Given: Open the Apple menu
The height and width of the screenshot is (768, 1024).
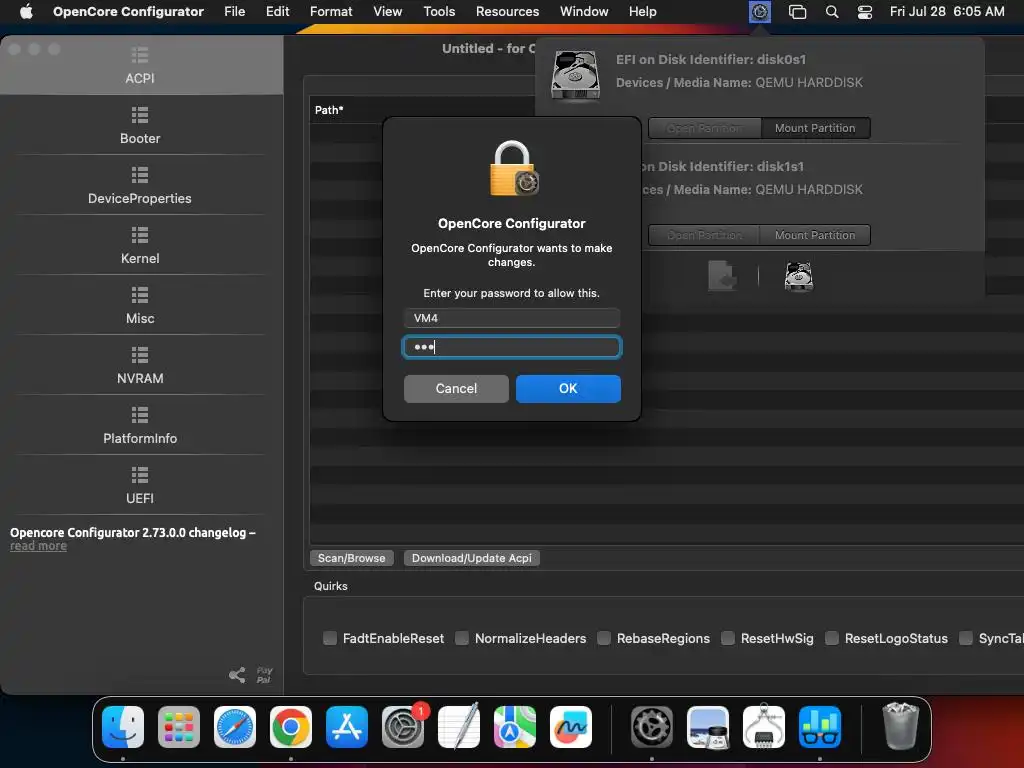Looking at the screenshot, I should point(26,12).
